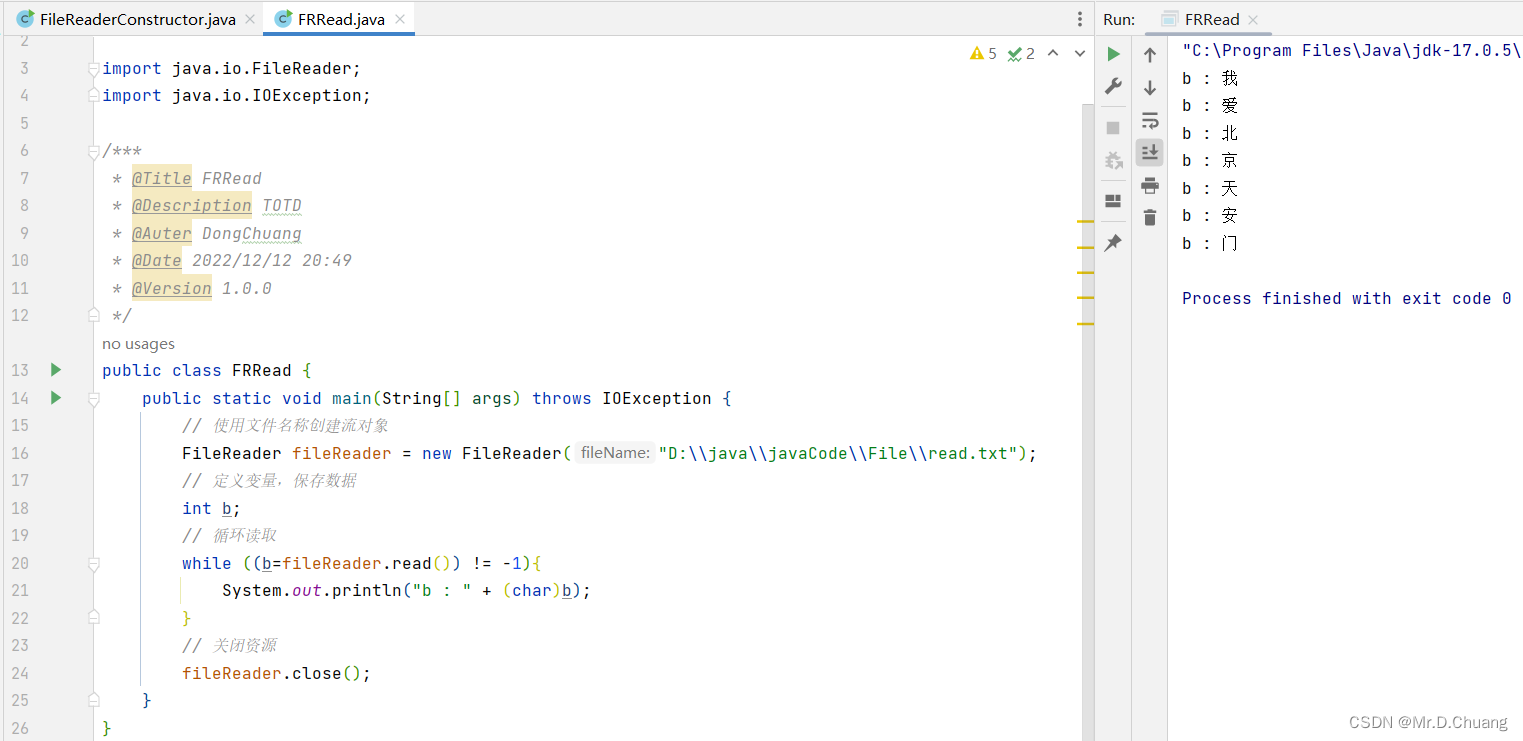Click console line 'b : 门'

coord(1210,243)
